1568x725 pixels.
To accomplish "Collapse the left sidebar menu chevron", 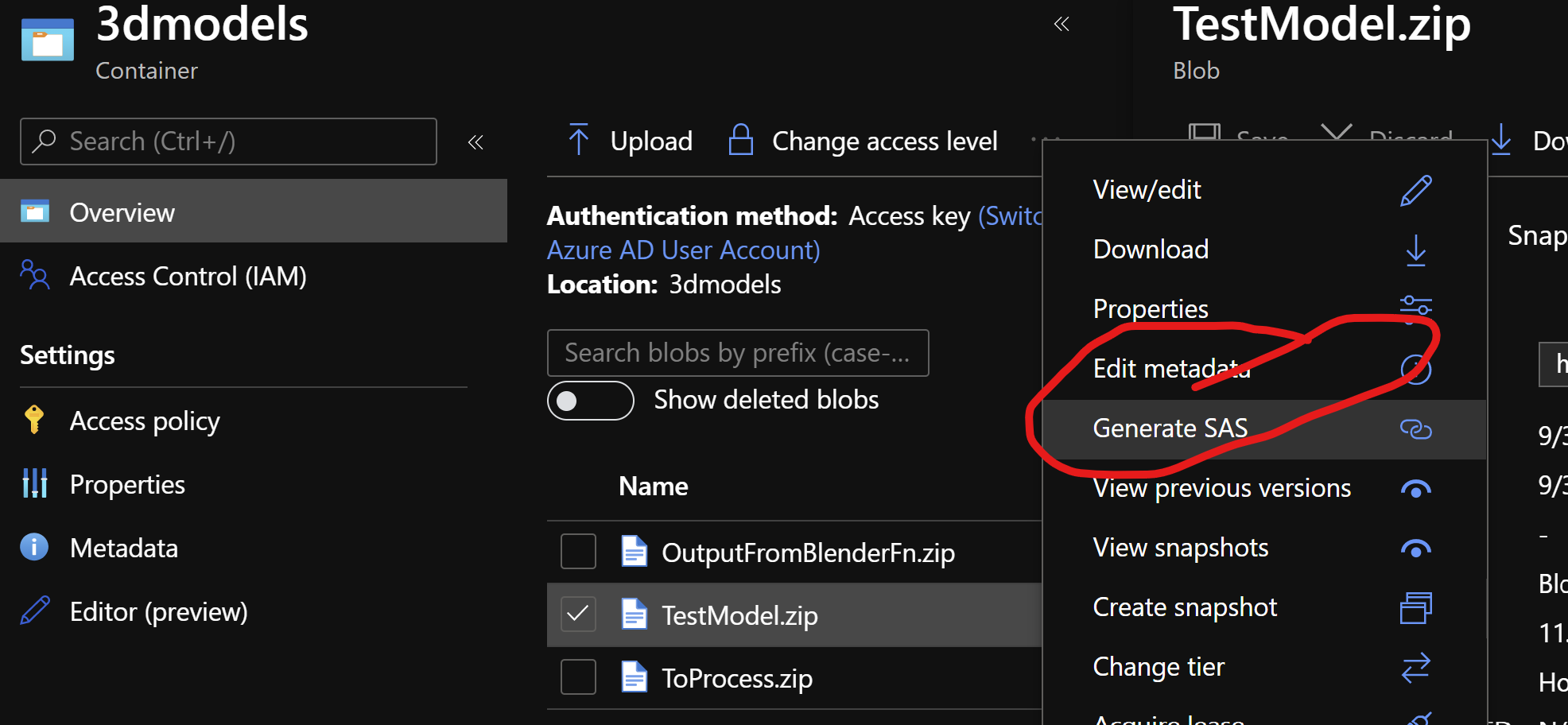I will click(475, 142).
